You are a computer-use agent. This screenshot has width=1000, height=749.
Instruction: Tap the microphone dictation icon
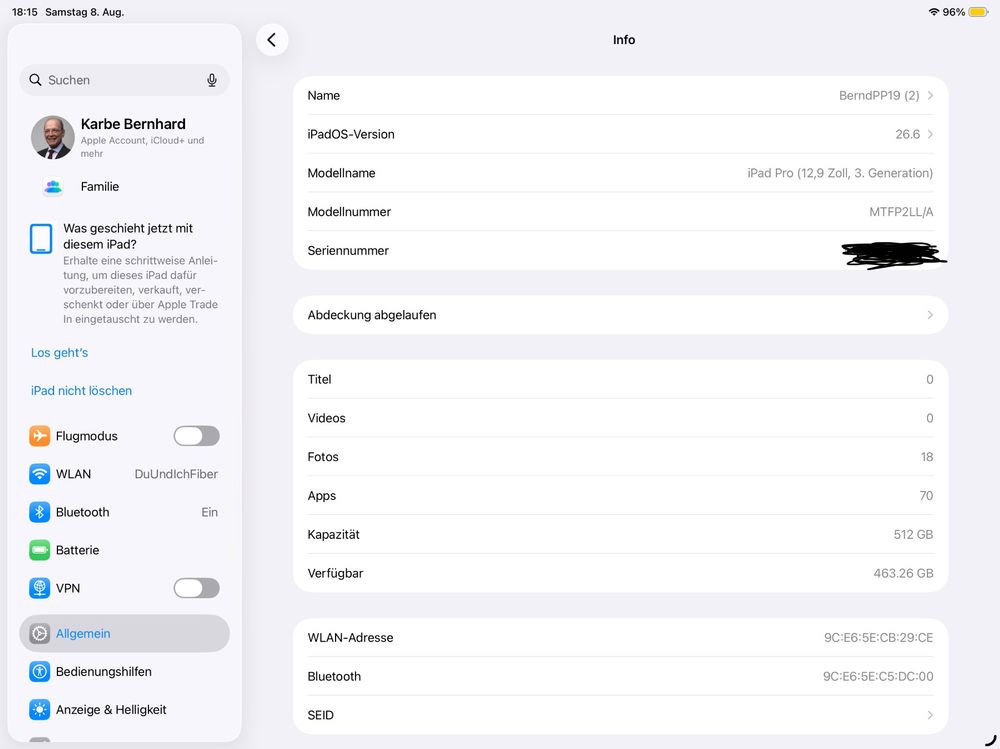pos(212,80)
